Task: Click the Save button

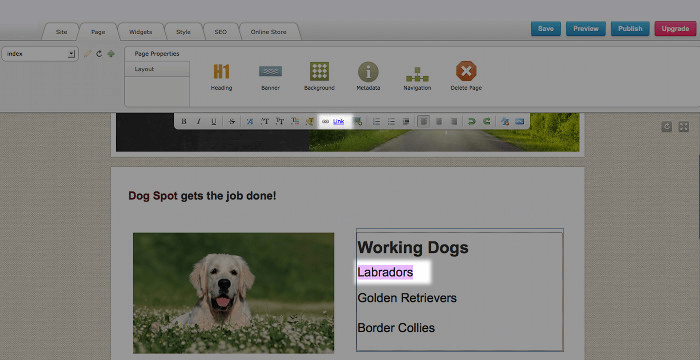Action: tap(546, 29)
